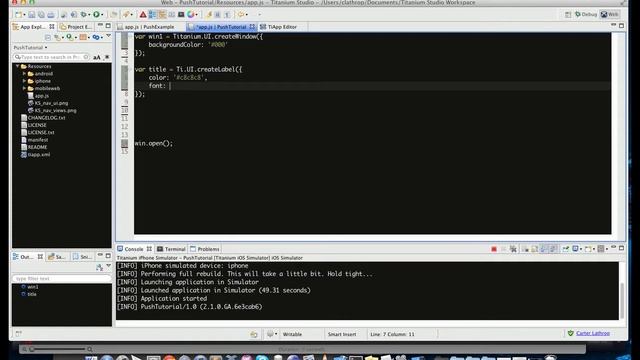Image resolution: width=640 pixels, height=360 pixels.
Task: Expand the iphone folder
Action: [x=24, y=81]
